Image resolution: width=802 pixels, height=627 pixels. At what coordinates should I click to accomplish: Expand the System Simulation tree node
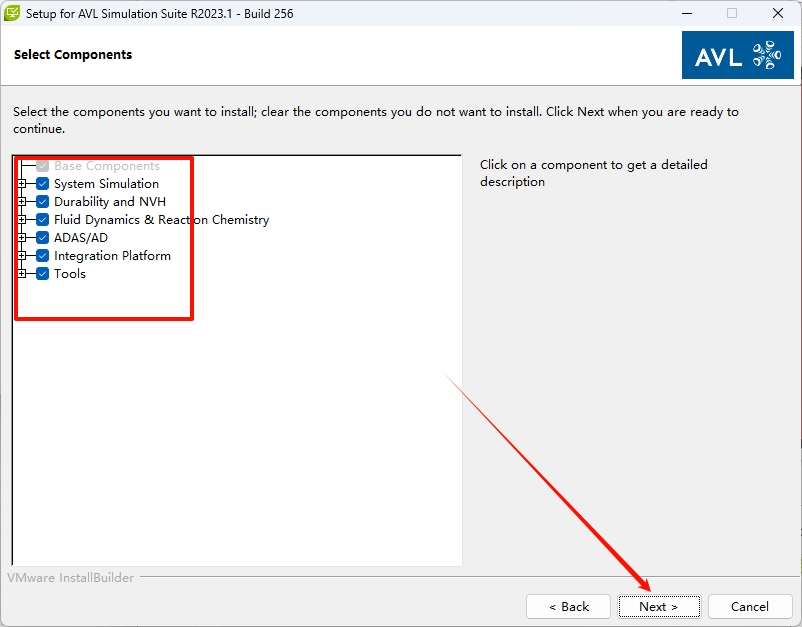click(22, 184)
